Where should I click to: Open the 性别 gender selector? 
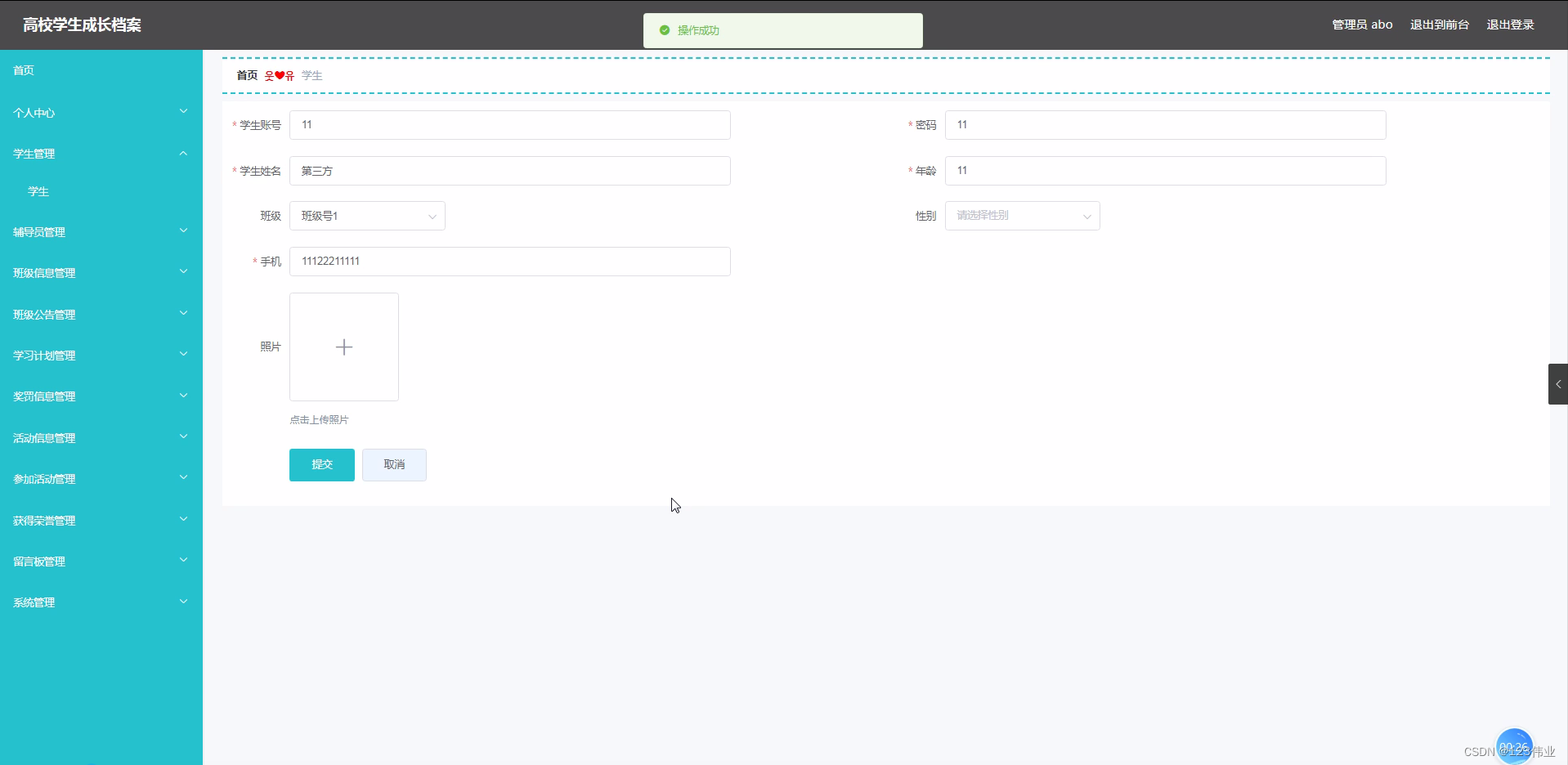(1022, 216)
